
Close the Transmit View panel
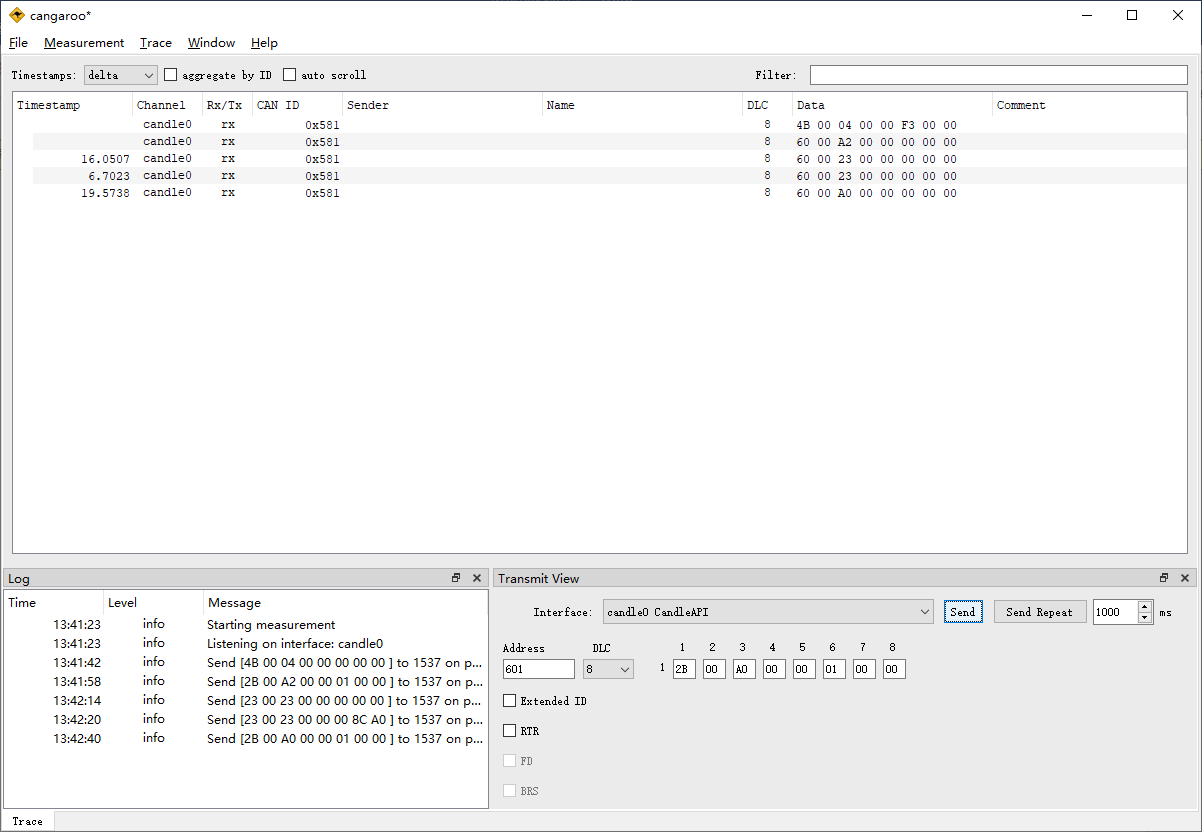click(1185, 578)
